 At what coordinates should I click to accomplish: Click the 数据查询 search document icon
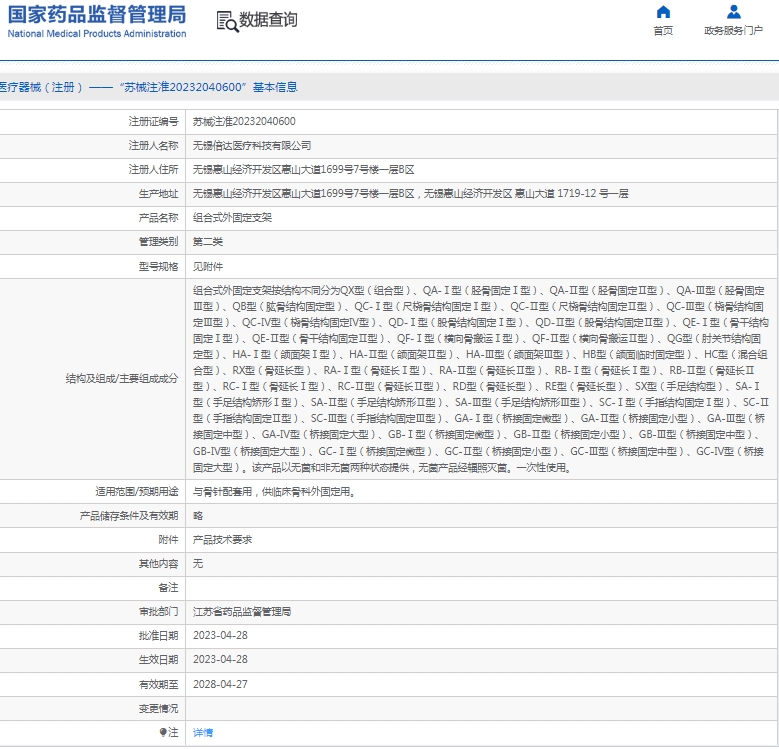(x=228, y=22)
